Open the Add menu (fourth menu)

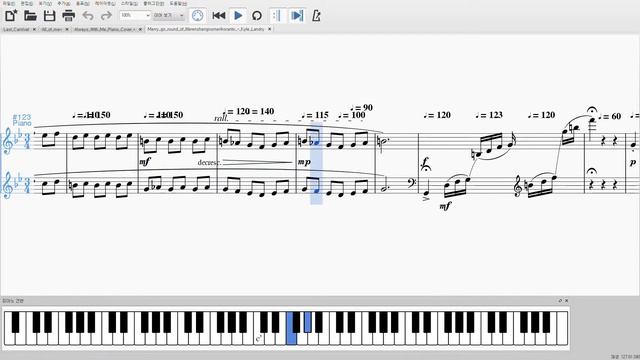pyautogui.click(x=64, y=3)
